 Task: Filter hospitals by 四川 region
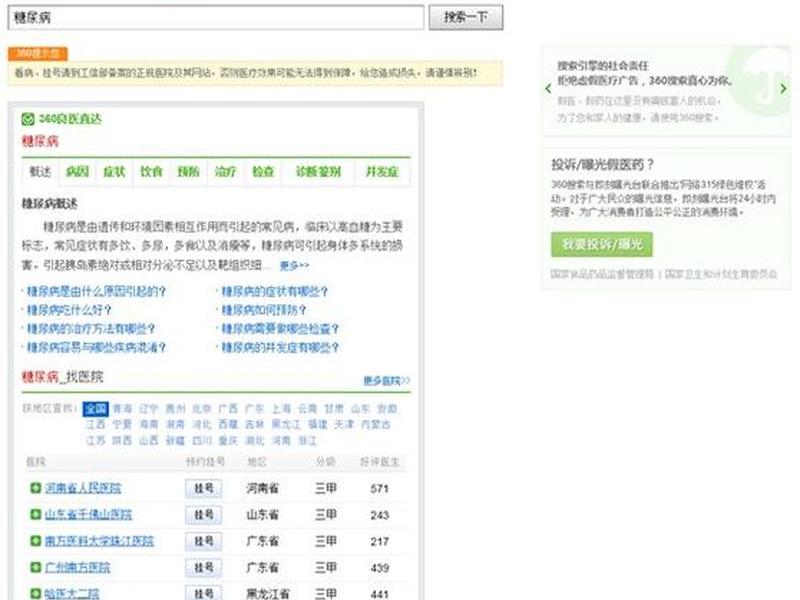(202, 440)
